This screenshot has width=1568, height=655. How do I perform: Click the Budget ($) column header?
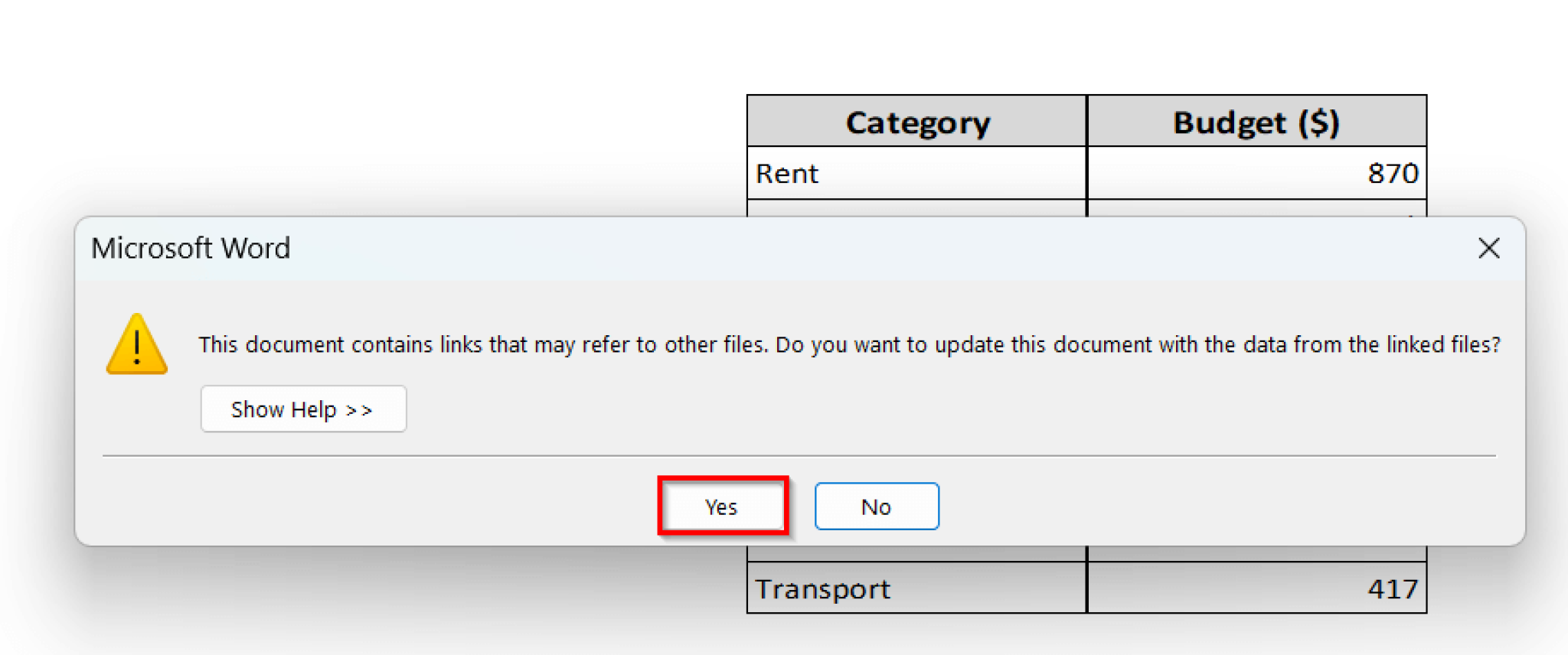tap(1256, 122)
